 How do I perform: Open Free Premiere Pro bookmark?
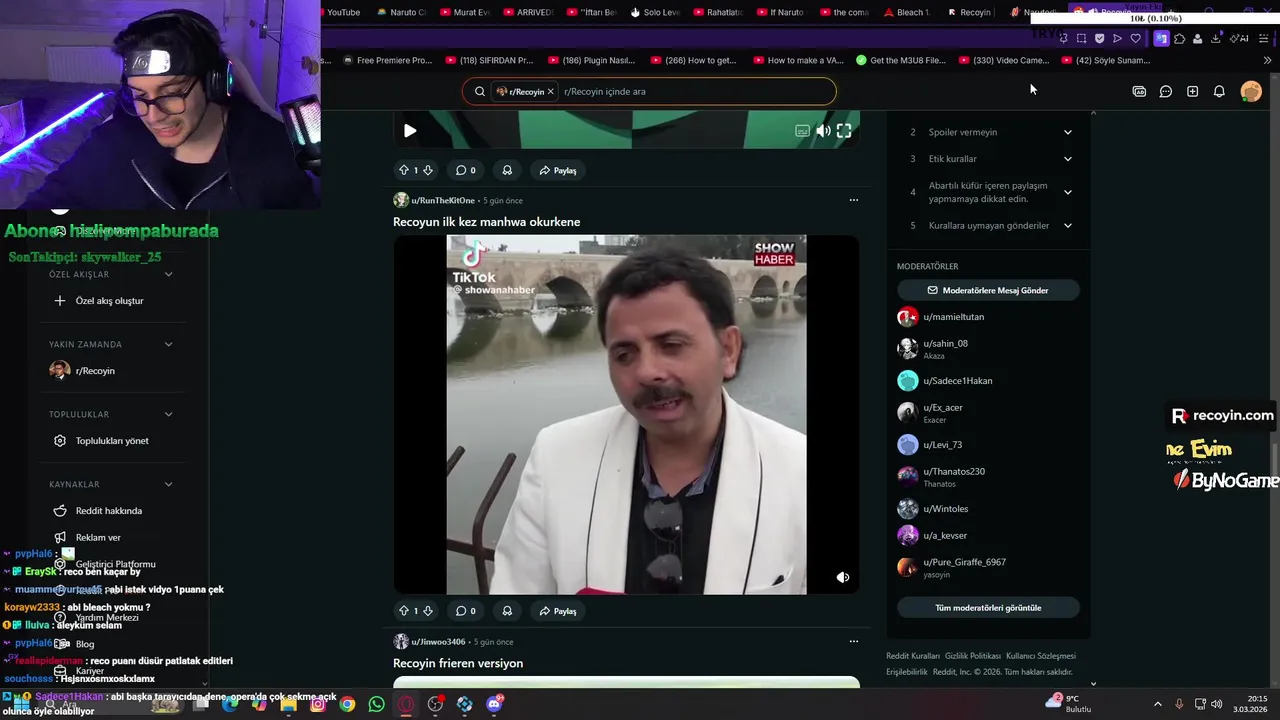point(388,60)
